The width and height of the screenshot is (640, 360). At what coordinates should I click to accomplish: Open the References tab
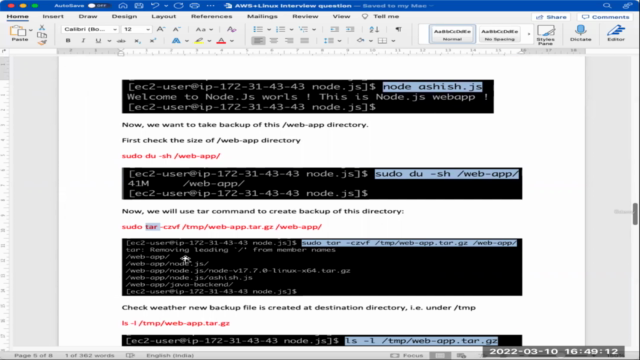[x=211, y=16]
